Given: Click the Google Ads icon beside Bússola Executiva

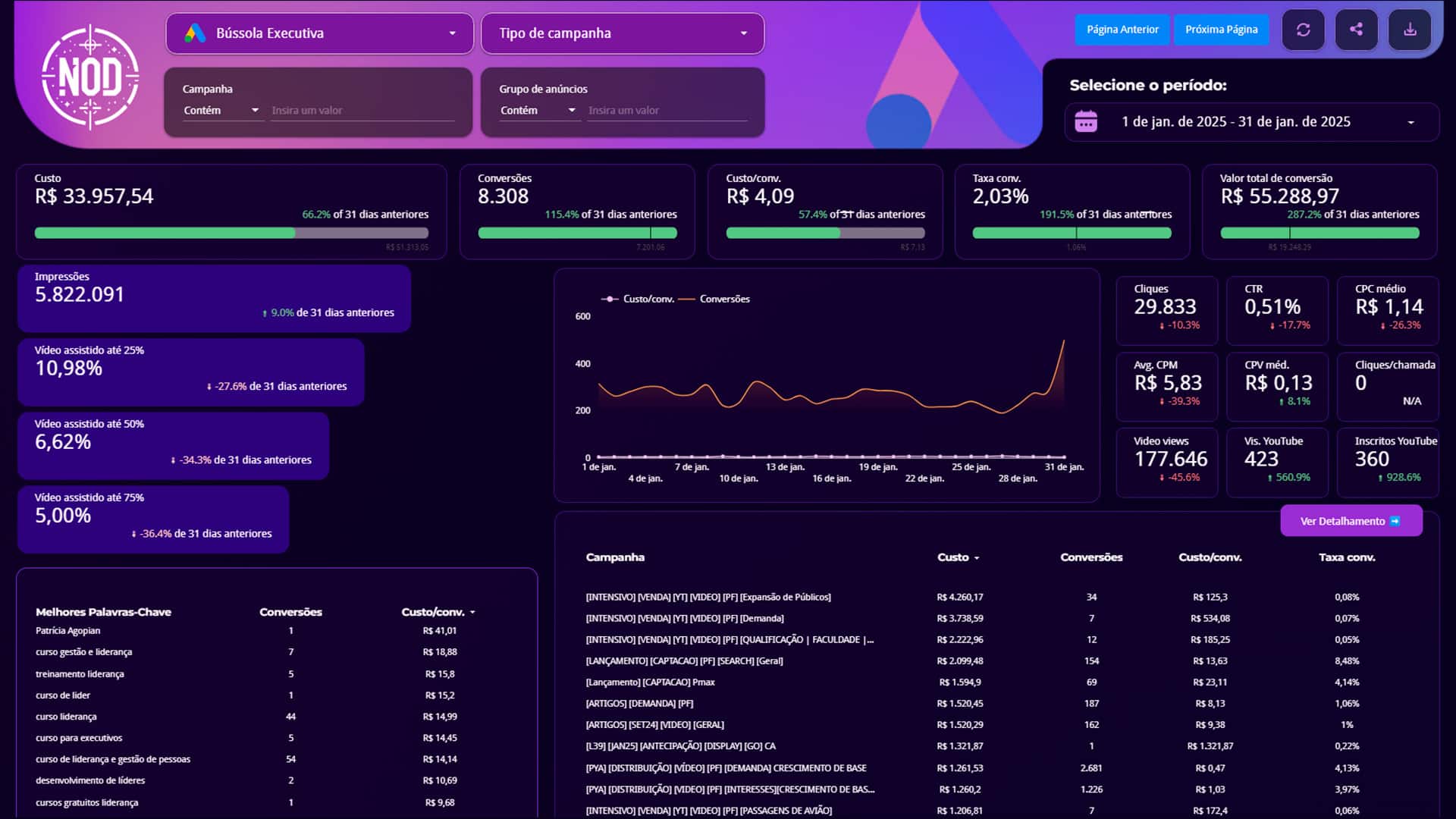Looking at the screenshot, I should [195, 33].
